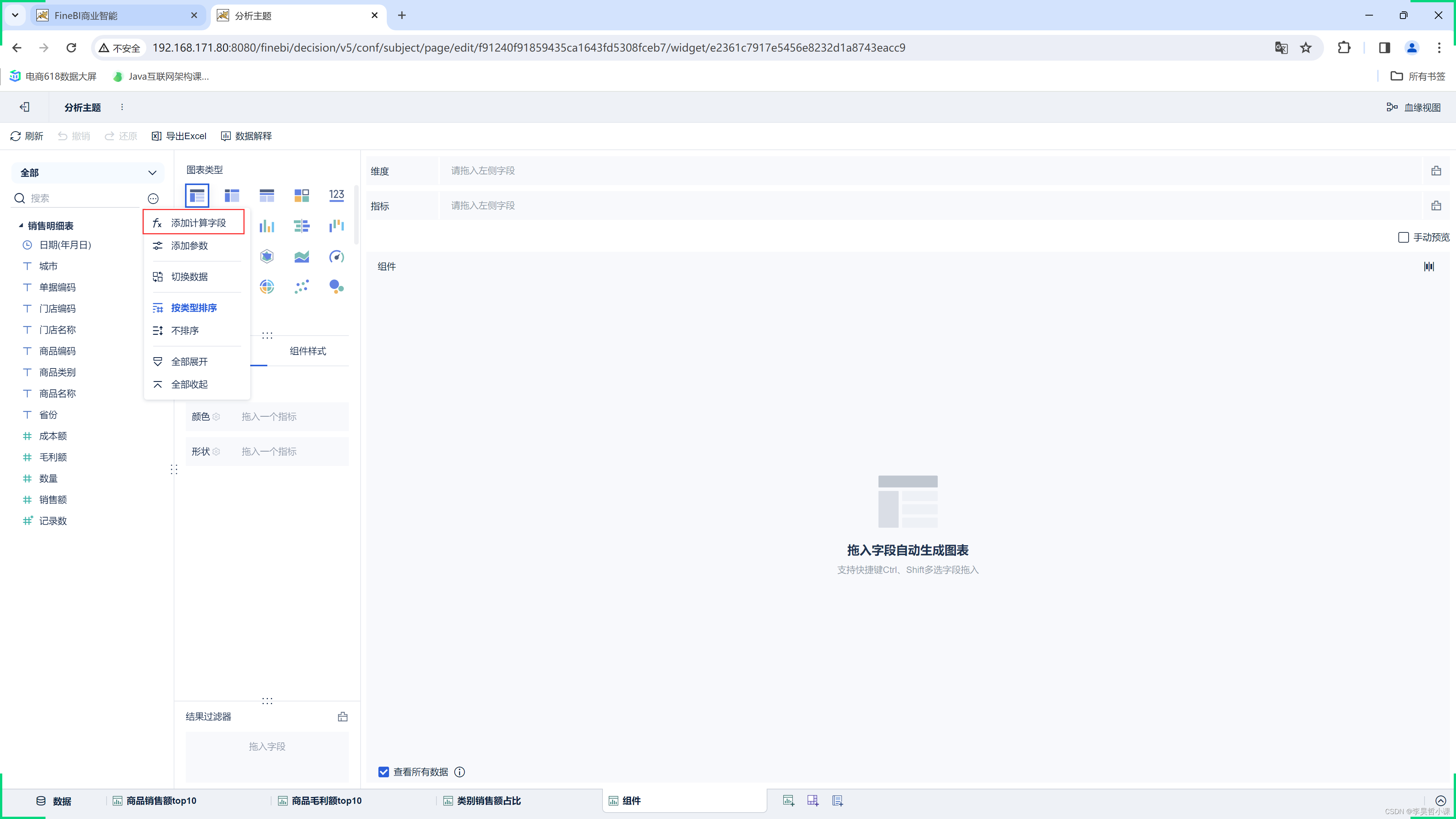The image size is (1456, 819).
Task: Click the 维度 row clear icon
Action: (1436, 171)
